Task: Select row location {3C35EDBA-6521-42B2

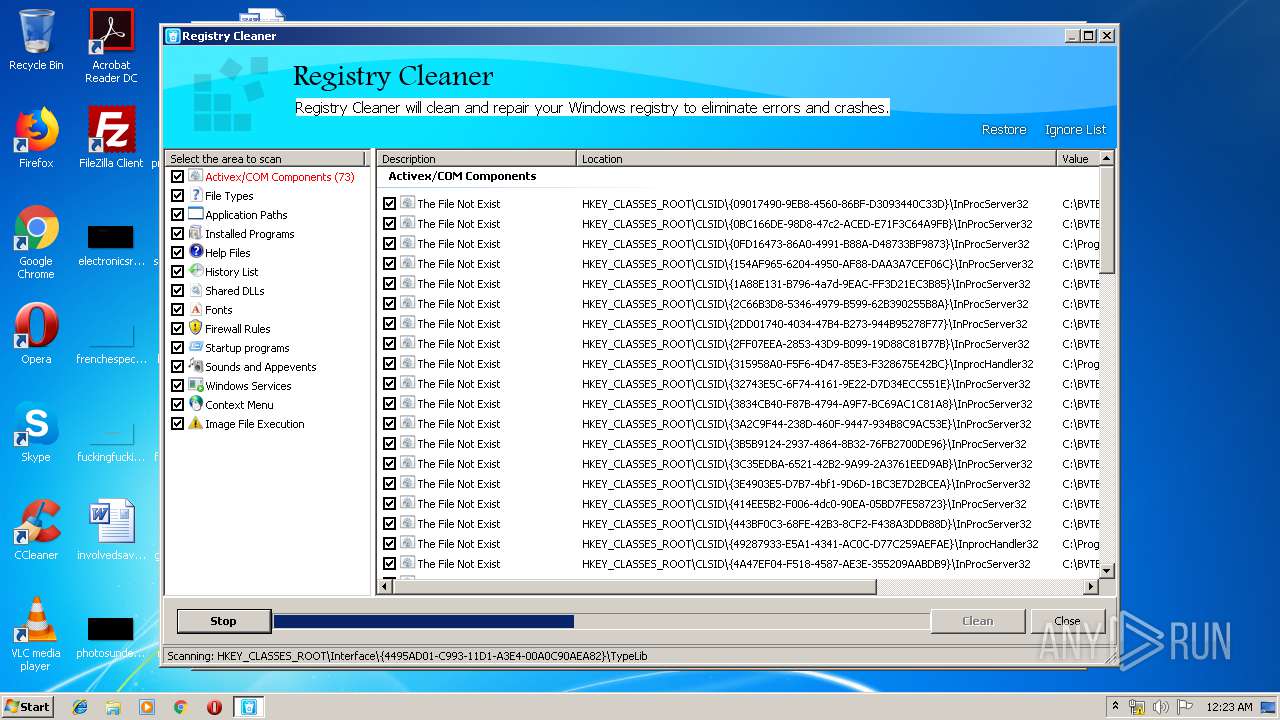Action: pyautogui.click(x=807, y=464)
